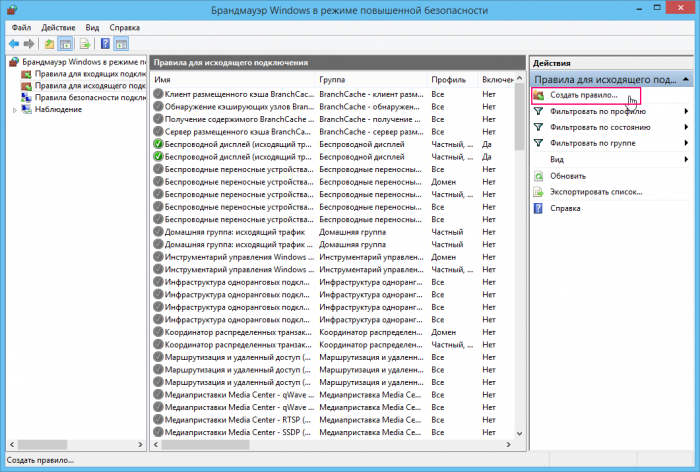Click the Forward arrow toolbar icon

29,44
